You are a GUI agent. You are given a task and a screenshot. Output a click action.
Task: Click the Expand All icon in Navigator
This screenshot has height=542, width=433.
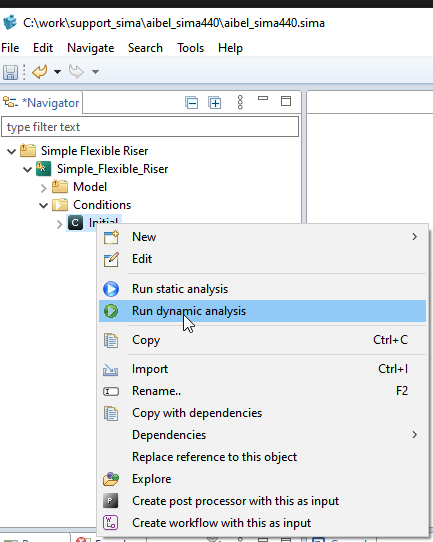coord(215,103)
